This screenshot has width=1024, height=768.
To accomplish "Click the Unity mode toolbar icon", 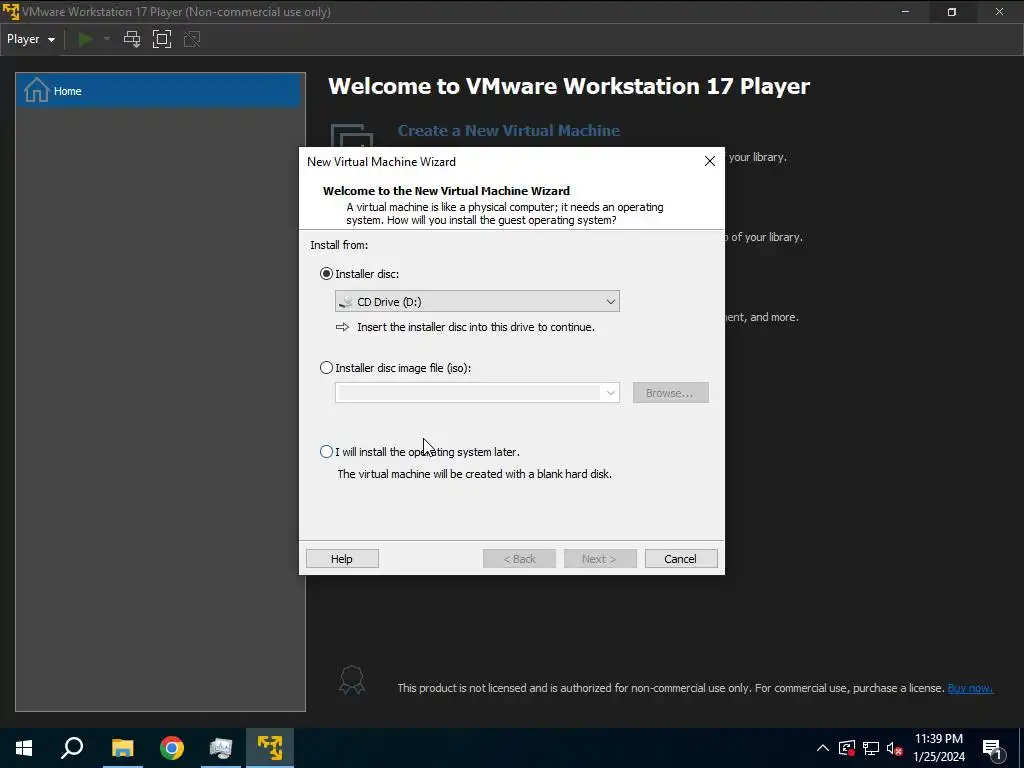I will coord(192,39).
